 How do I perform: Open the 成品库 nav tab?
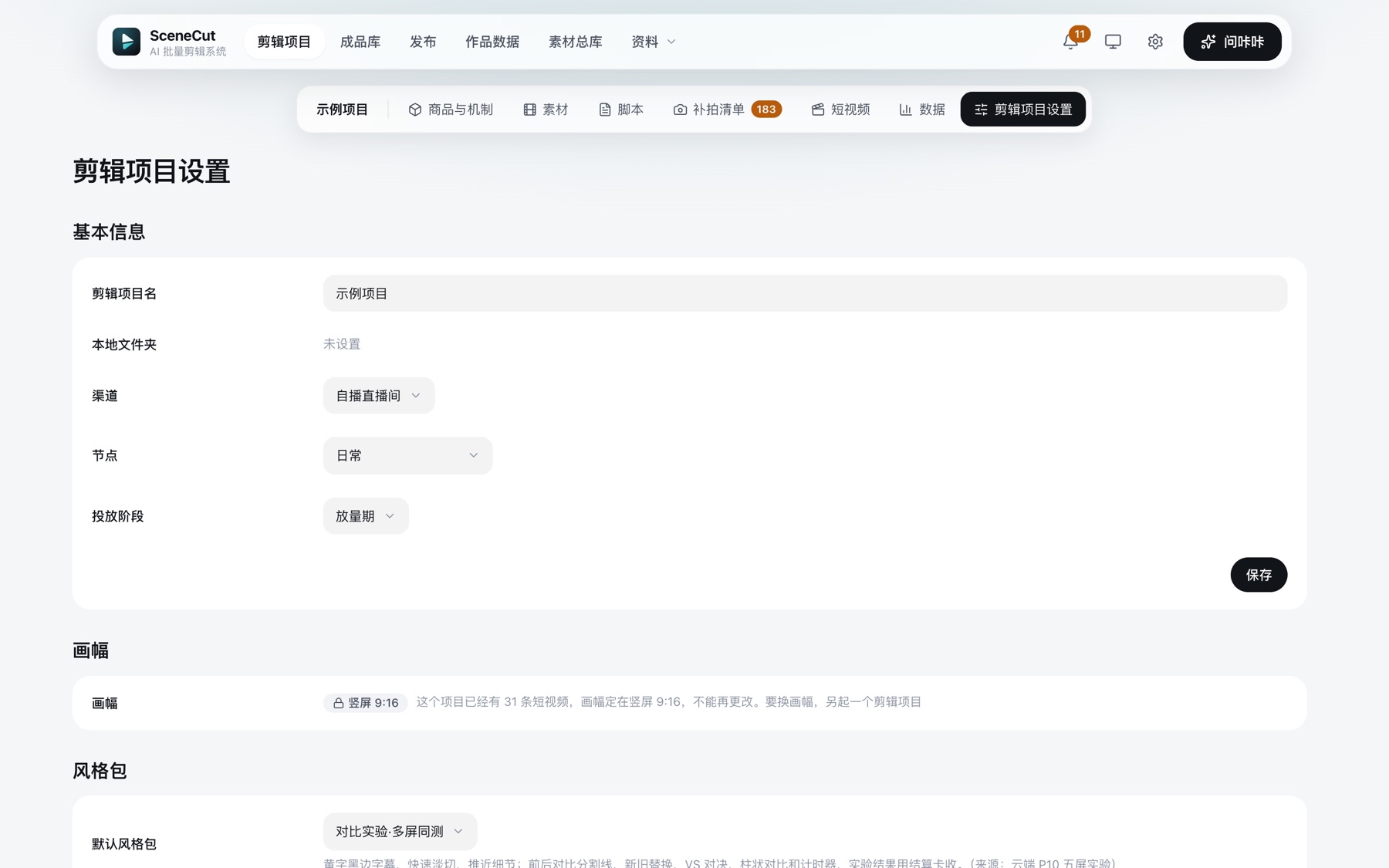360,42
